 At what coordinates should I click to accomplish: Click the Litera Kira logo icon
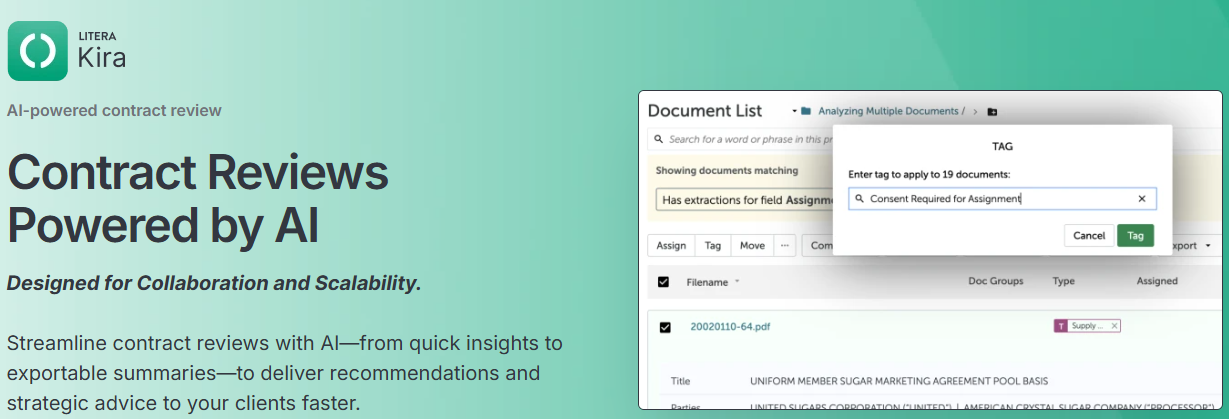(38, 51)
